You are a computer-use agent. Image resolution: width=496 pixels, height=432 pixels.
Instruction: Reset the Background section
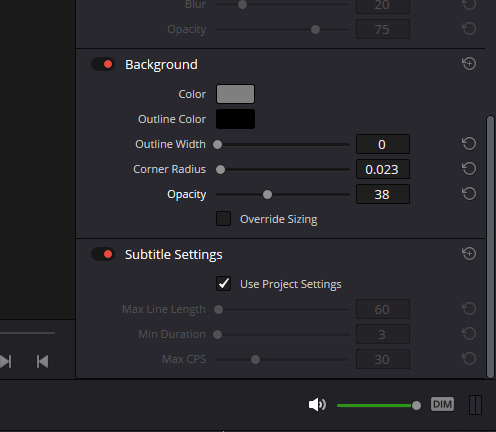(x=469, y=64)
